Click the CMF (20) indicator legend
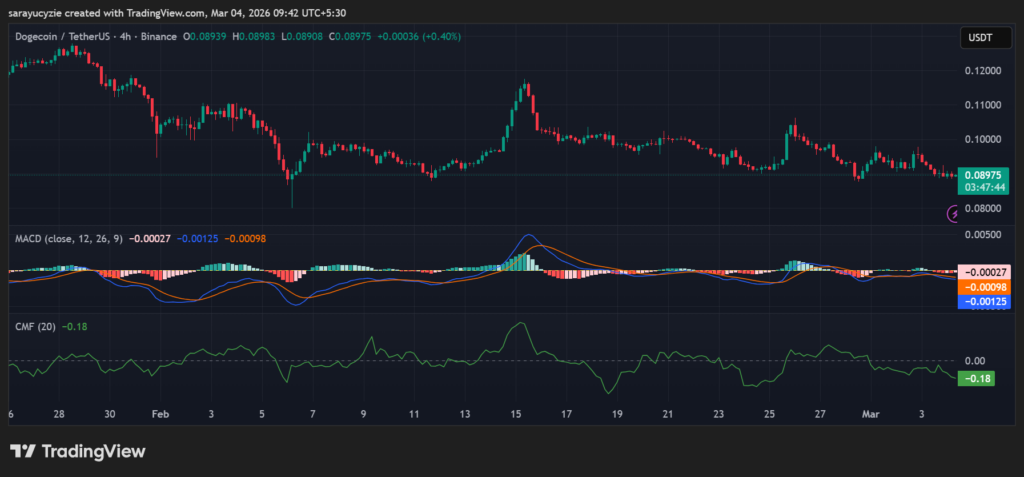Image resolution: width=1024 pixels, height=477 pixels. pyautogui.click(x=36, y=326)
